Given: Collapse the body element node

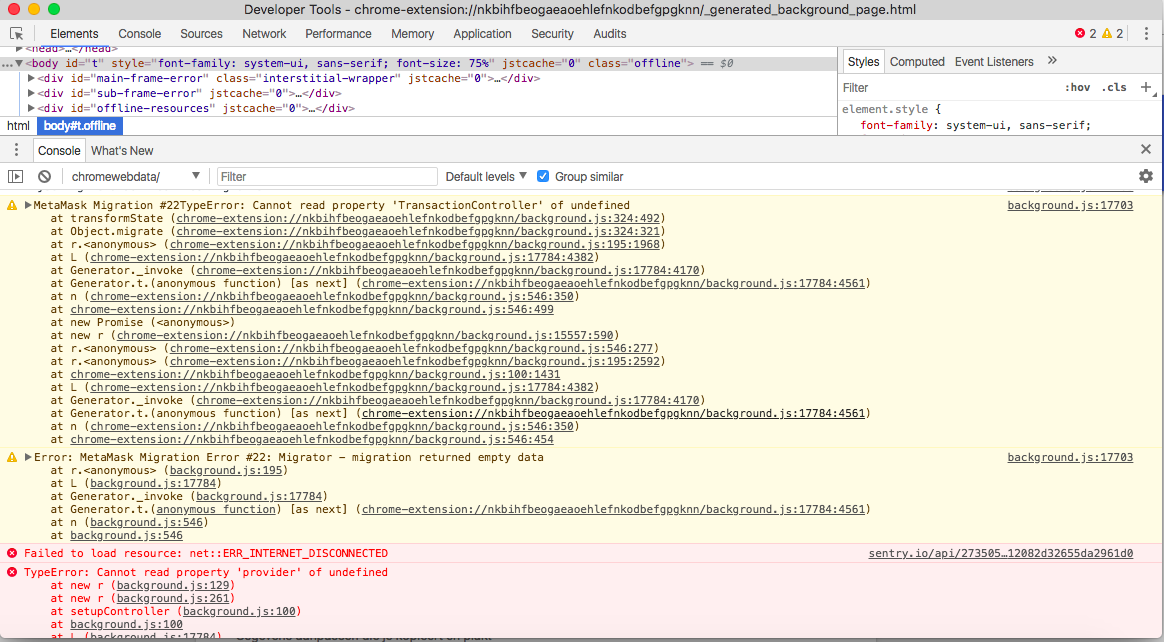Looking at the screenshot, I should pos(19,63).
